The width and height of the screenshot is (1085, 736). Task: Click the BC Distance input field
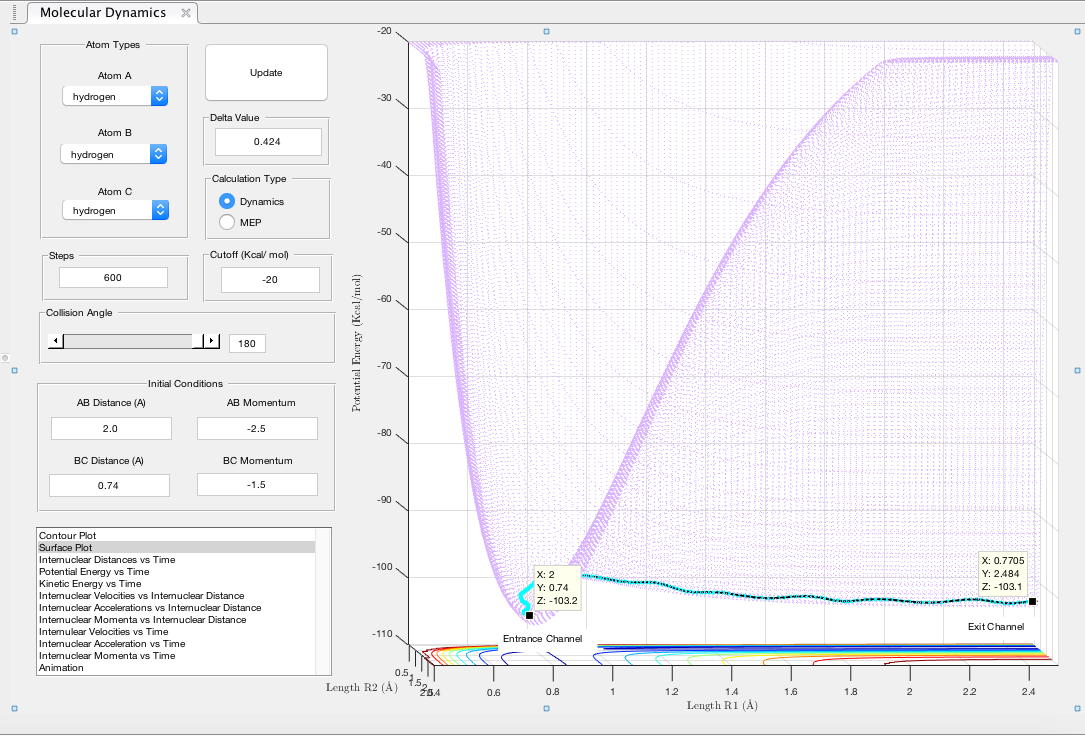pyautogui.click(x=109, y=486)
